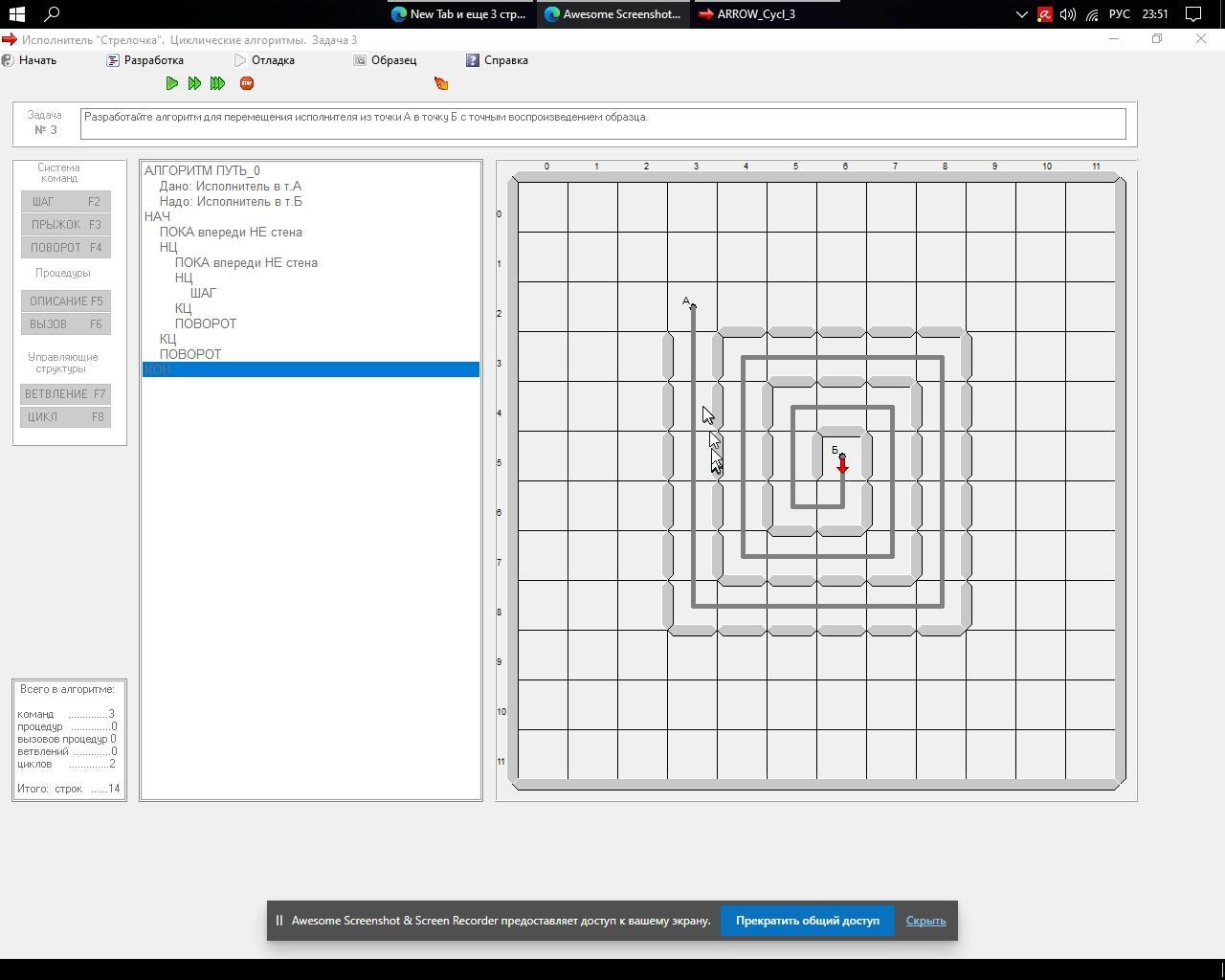Open the Отладка menu
This screenshot has width=1225, height=980.
click(x=272, y=60)
